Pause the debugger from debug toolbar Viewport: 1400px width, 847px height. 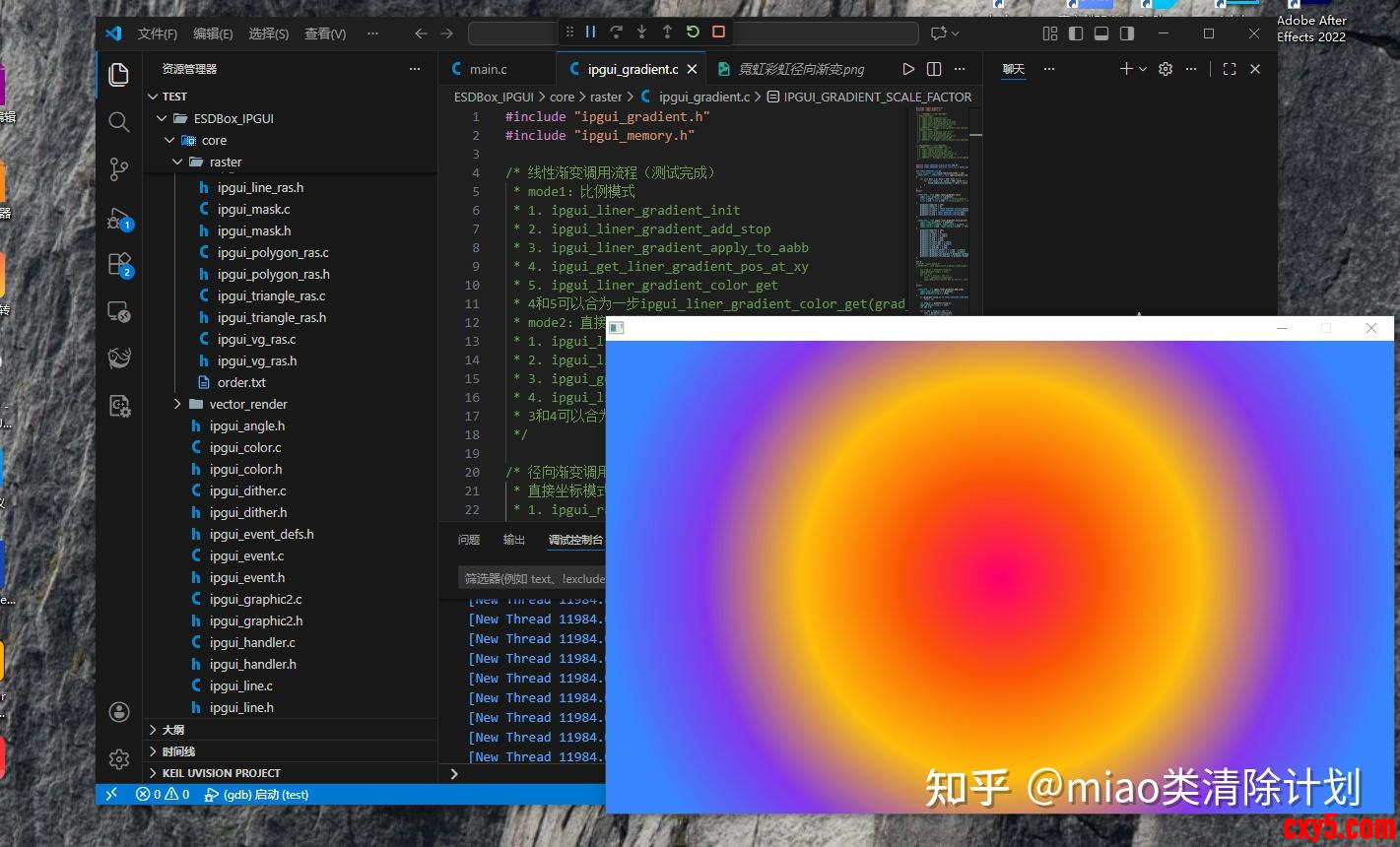coord(590,33)
